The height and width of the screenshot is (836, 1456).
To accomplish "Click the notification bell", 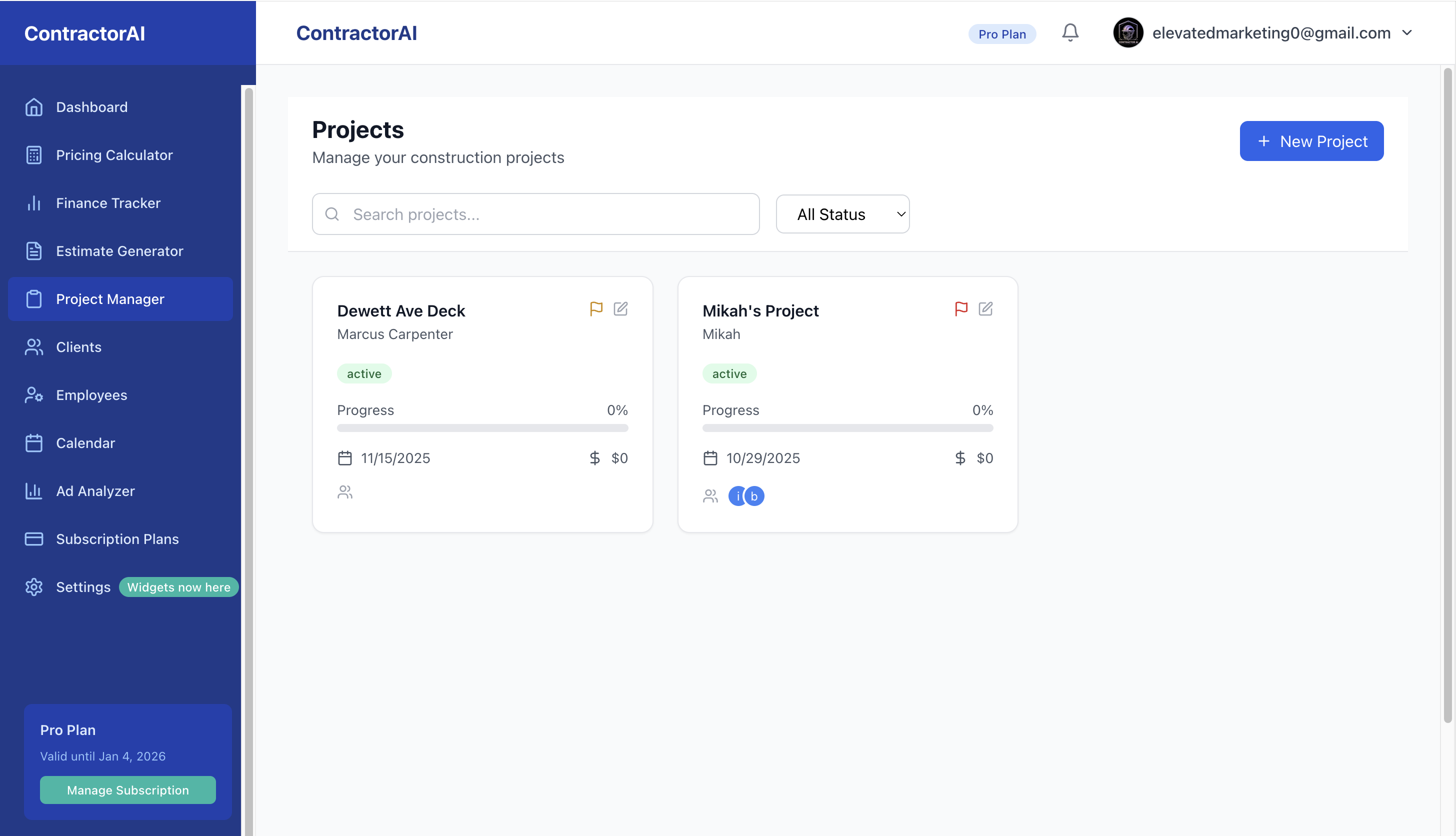I will pyautogui.click(x=1069, y=32).
